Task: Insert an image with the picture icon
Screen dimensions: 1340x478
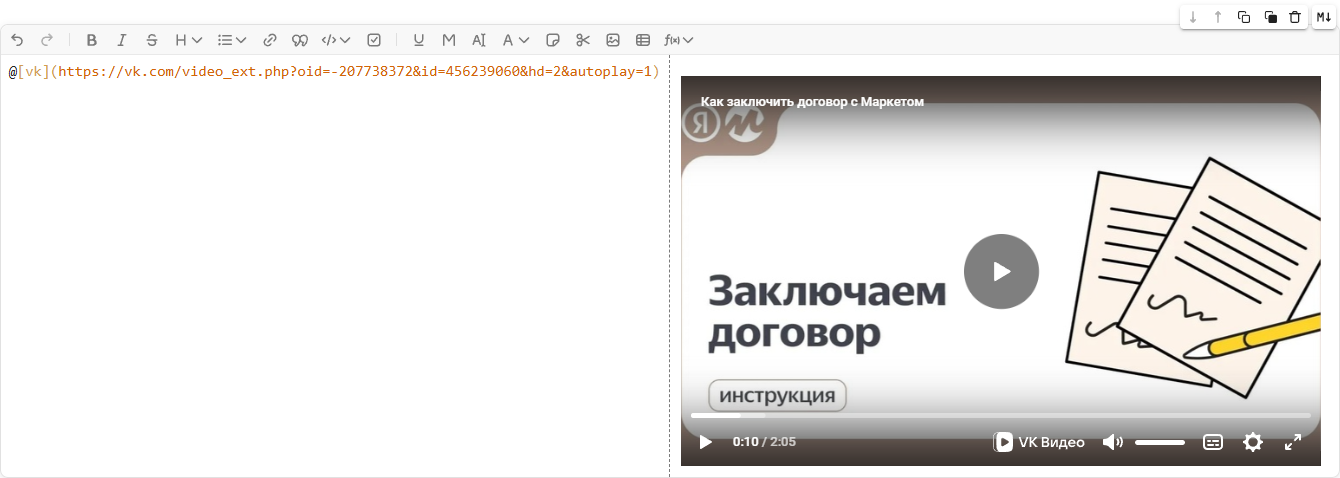Action: (613, 40)
